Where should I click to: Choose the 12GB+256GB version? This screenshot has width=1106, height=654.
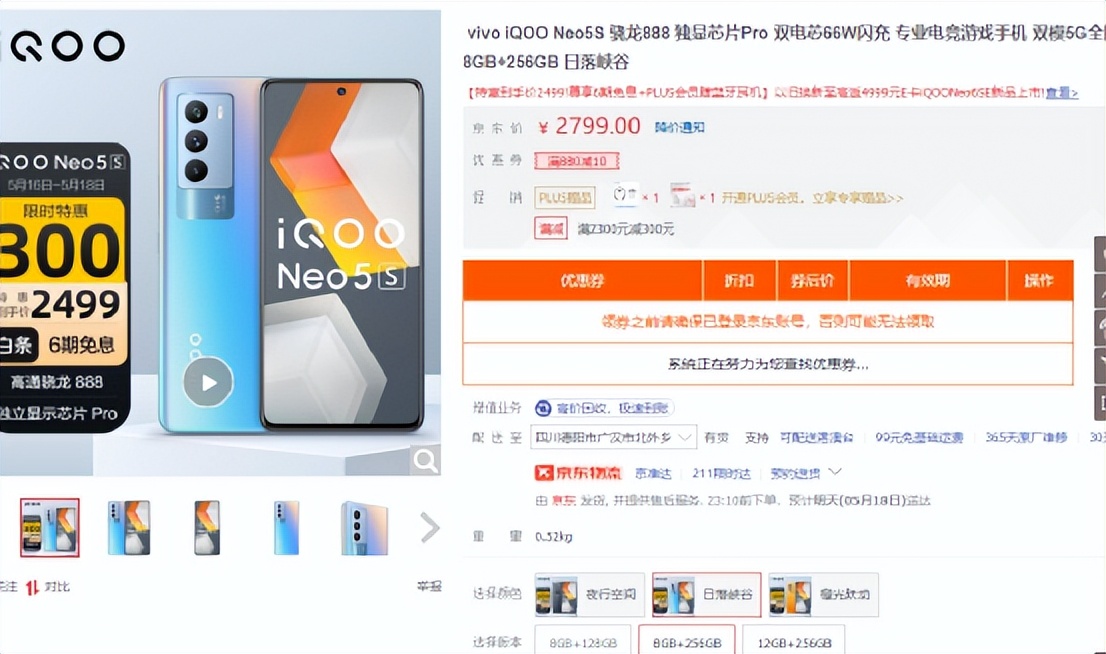click(794, 642)
